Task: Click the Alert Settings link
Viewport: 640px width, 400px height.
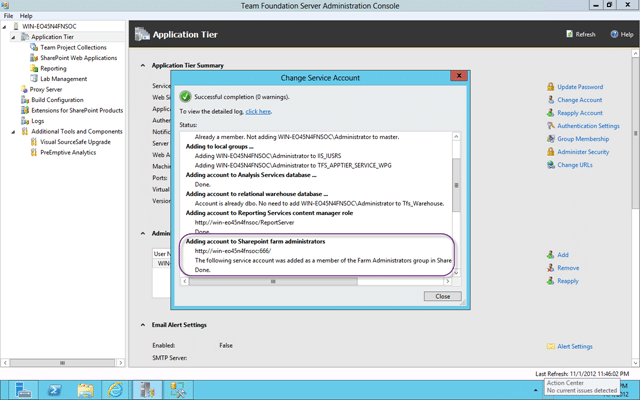Action: [575, 347]
